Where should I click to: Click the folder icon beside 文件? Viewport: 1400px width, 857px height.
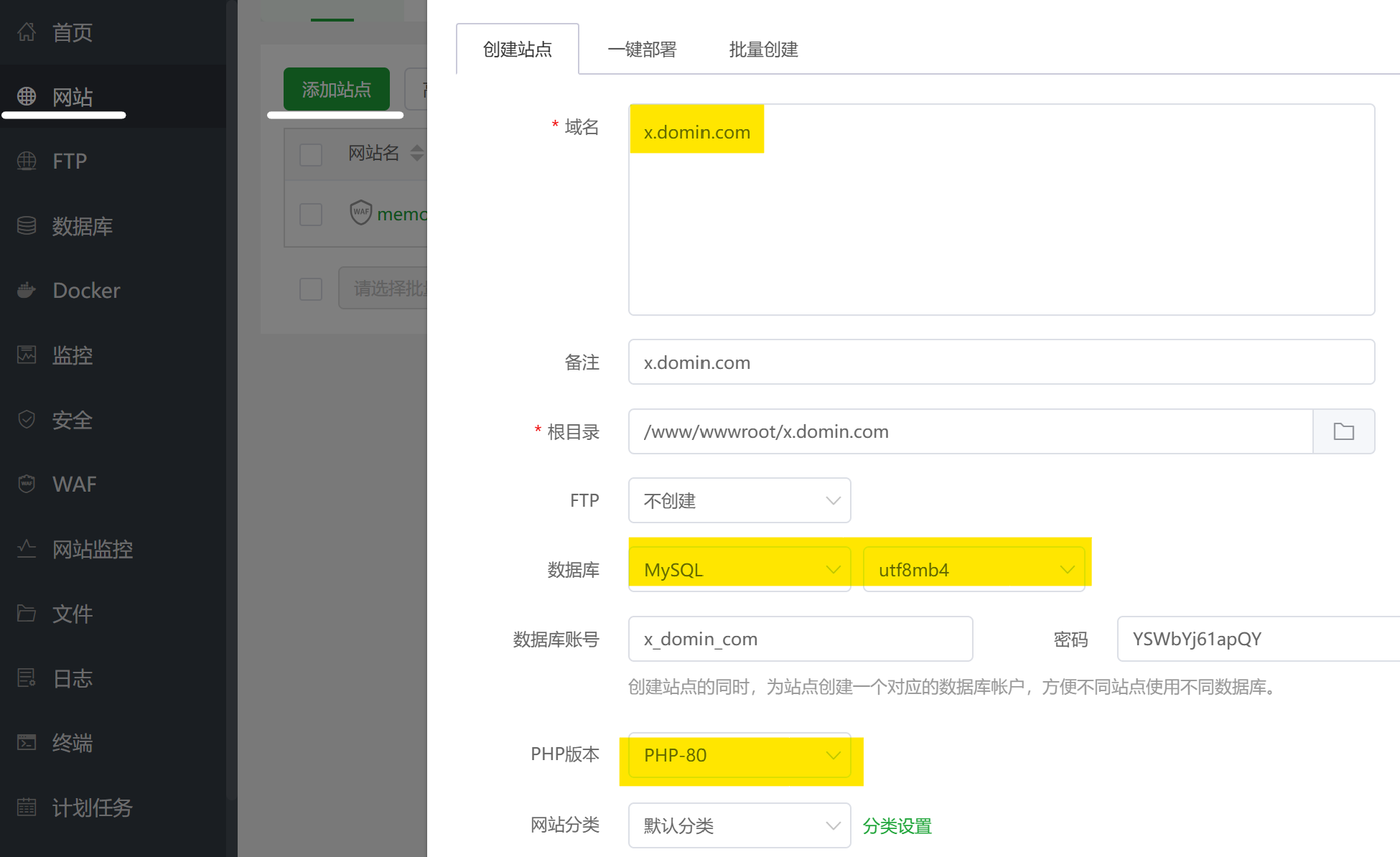tap(27, 613)
